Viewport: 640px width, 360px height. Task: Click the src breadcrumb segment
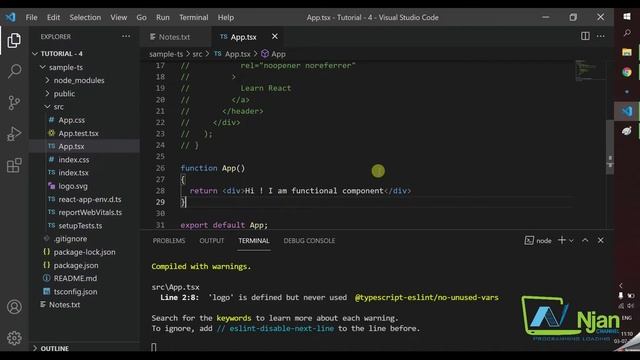[x=197, y=54]
